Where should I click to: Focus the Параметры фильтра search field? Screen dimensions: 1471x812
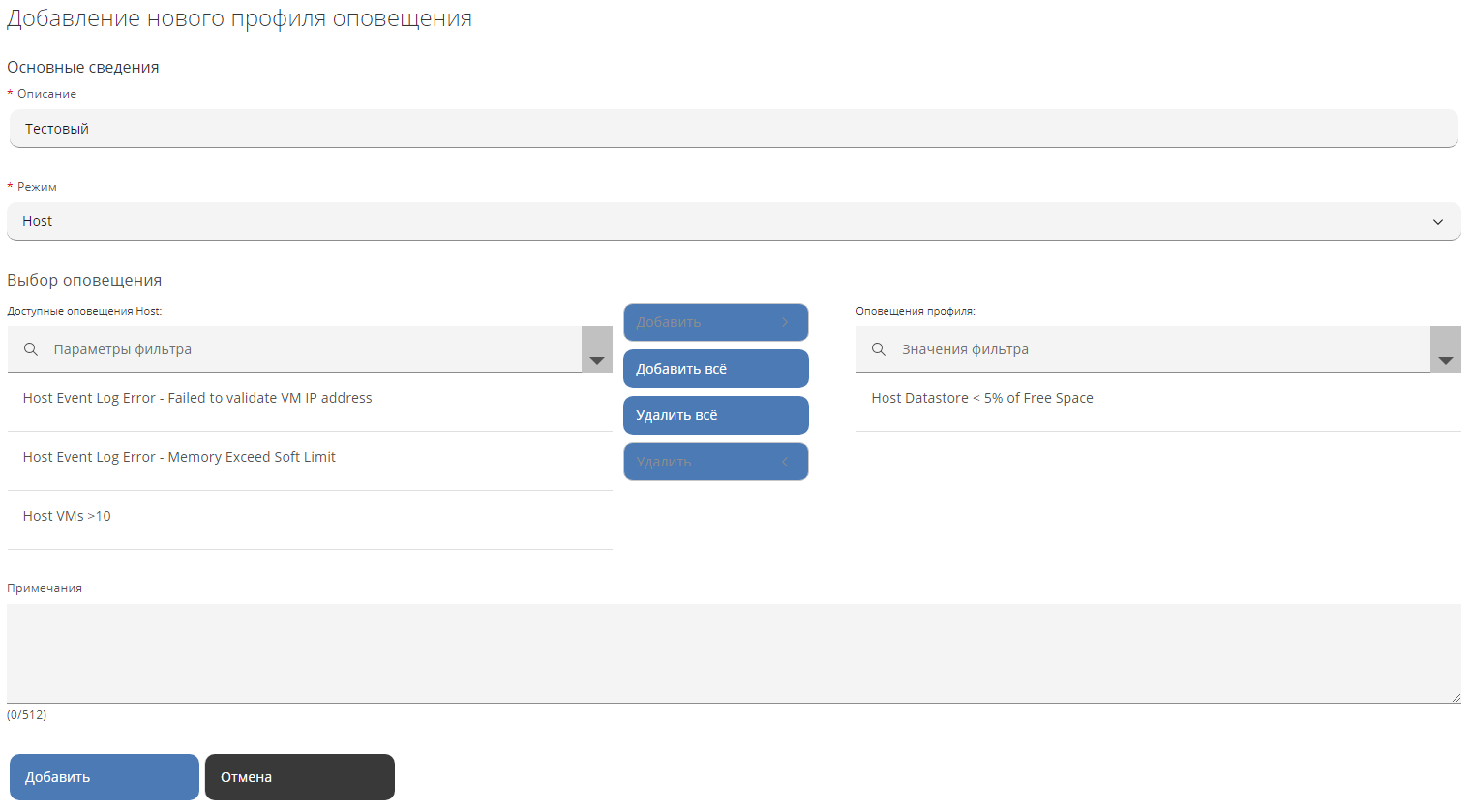310,349
